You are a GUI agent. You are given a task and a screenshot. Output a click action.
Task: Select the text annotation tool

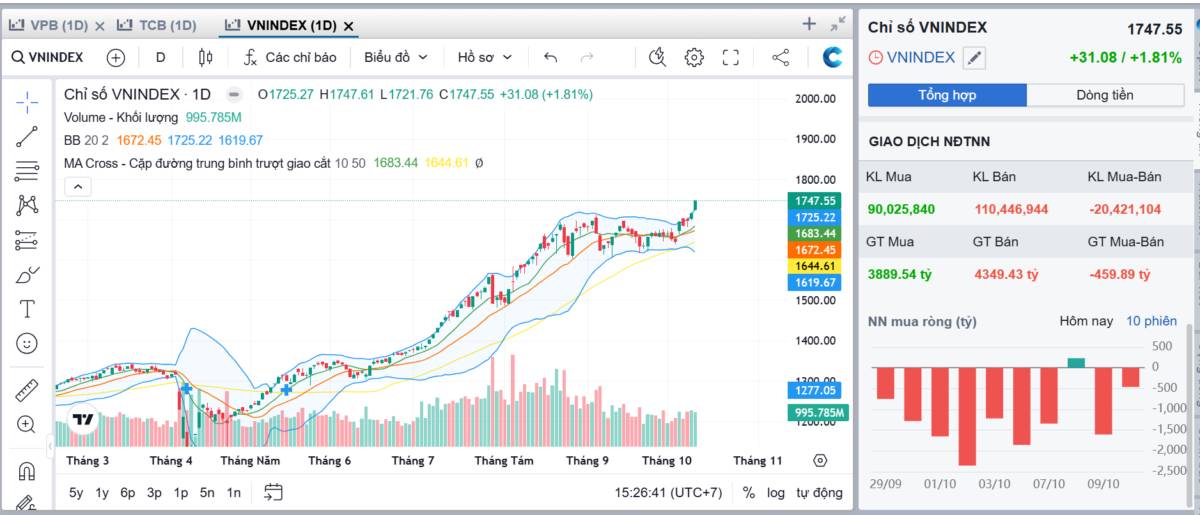click(27, 309)
